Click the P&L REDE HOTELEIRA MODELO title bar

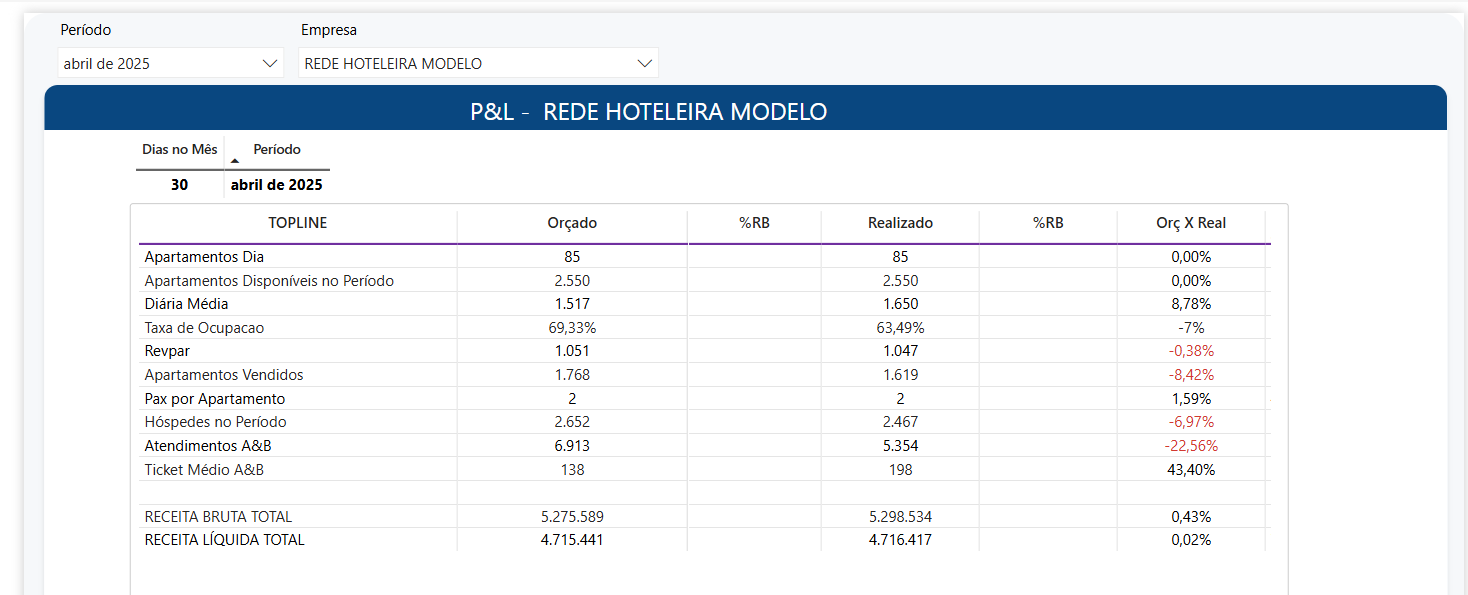(745, 108)
